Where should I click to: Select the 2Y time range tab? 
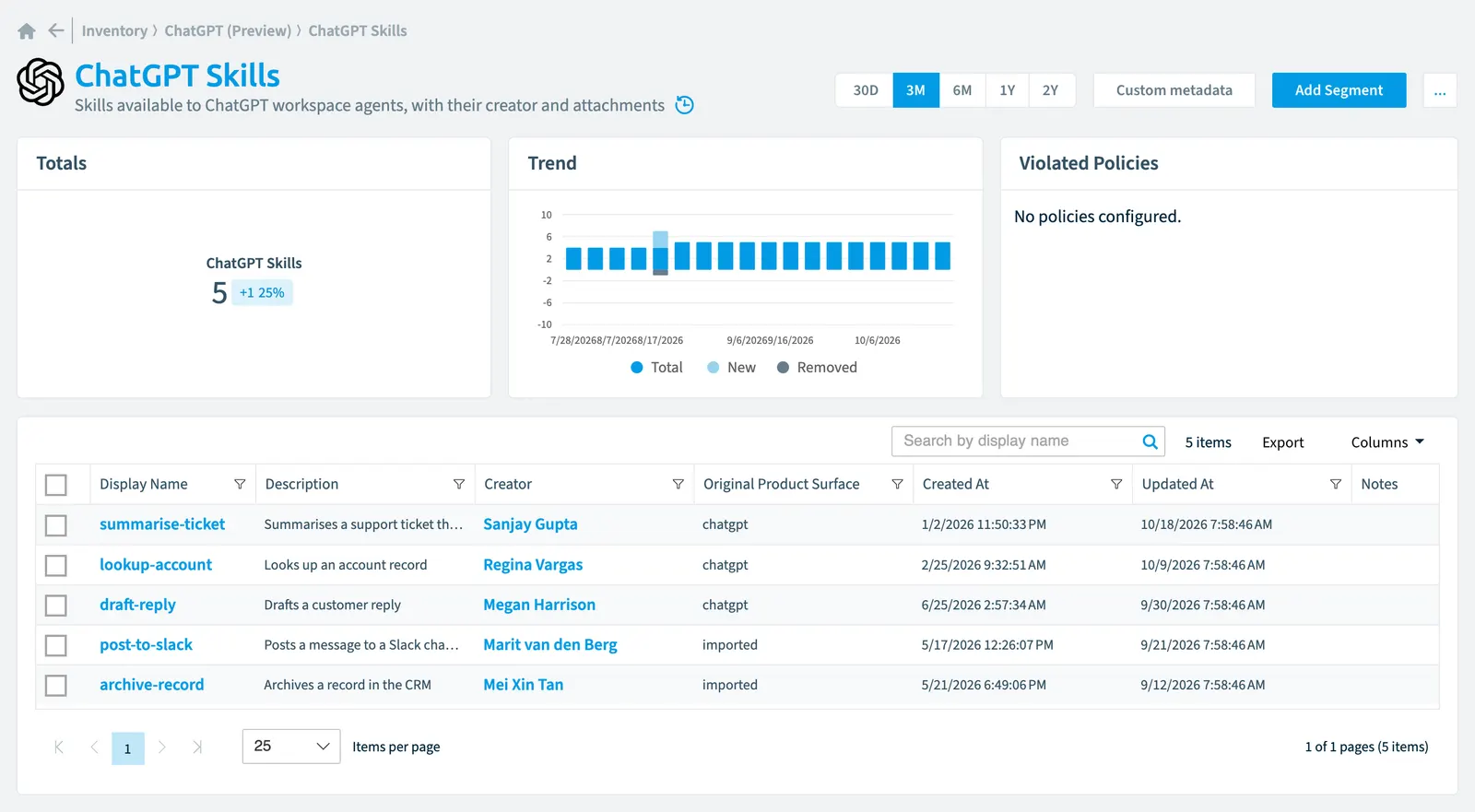tap(1051, 90)
